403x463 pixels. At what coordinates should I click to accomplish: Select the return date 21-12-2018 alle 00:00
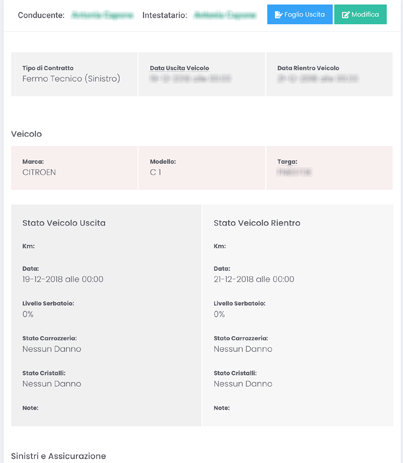[254, 279]
